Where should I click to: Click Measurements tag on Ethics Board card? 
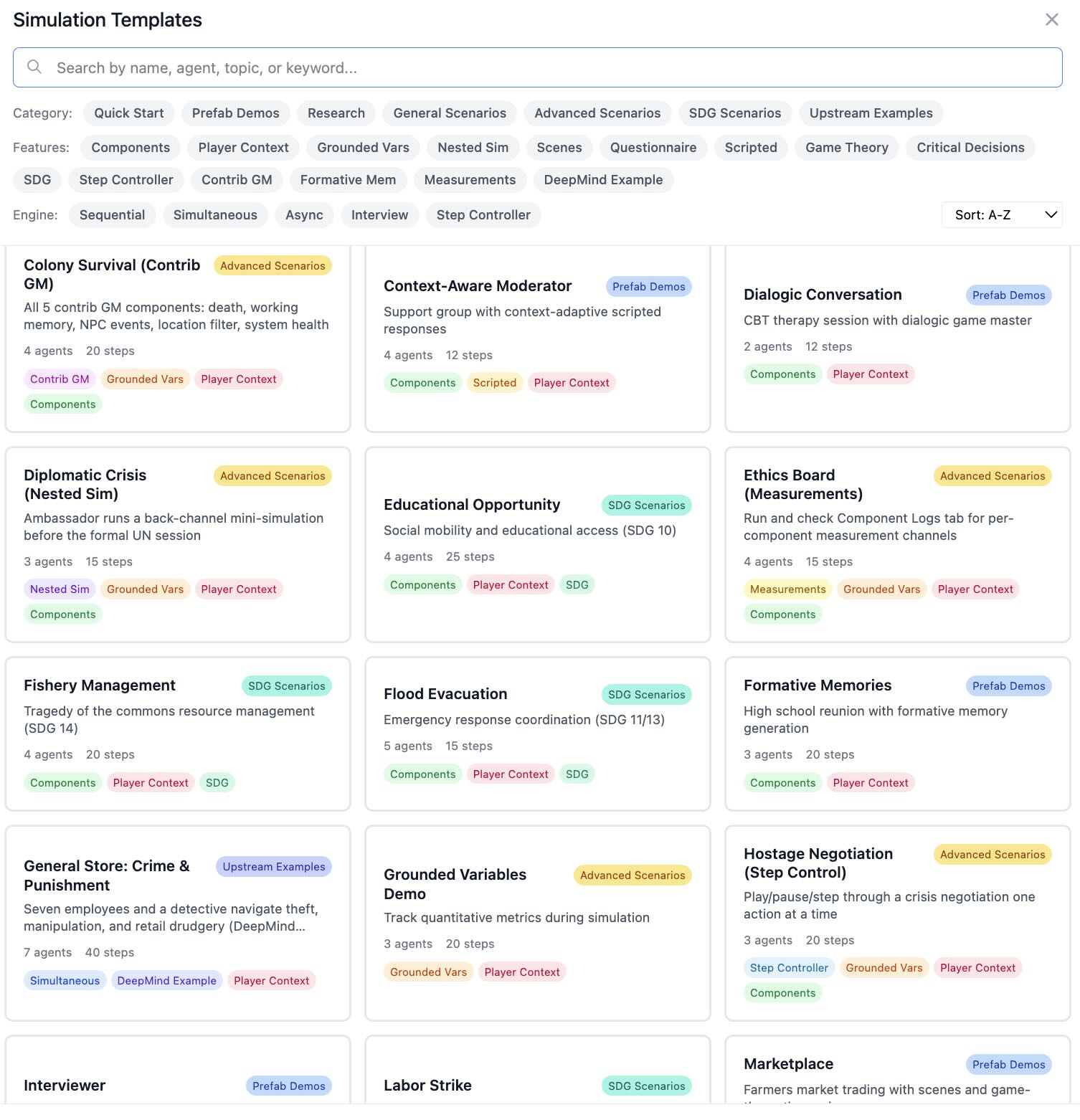pos(787,589)
